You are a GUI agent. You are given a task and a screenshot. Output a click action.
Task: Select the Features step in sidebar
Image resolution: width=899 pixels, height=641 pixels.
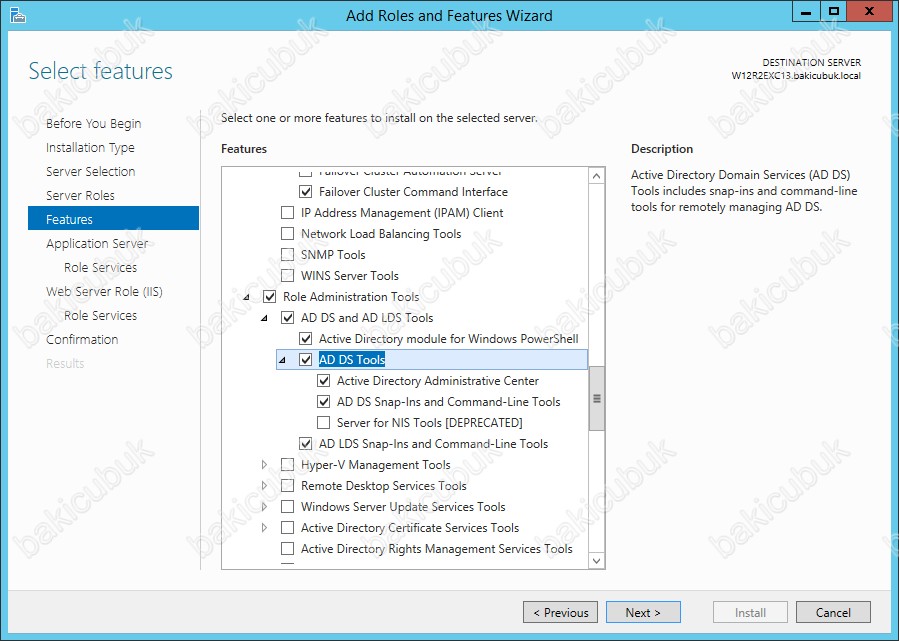pos(113,218)
